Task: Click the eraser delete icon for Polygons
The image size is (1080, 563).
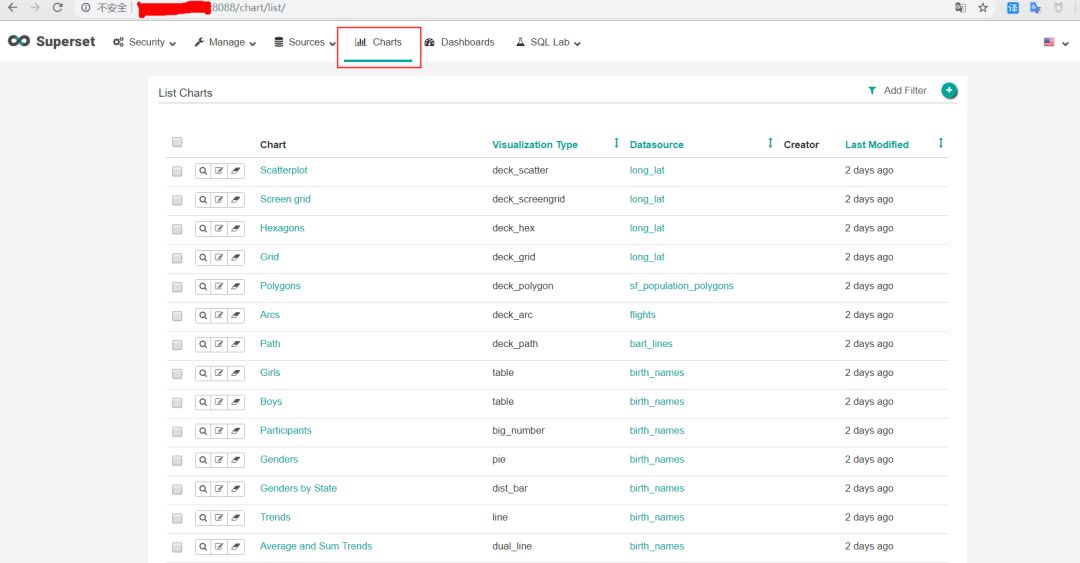Action: 236,287
